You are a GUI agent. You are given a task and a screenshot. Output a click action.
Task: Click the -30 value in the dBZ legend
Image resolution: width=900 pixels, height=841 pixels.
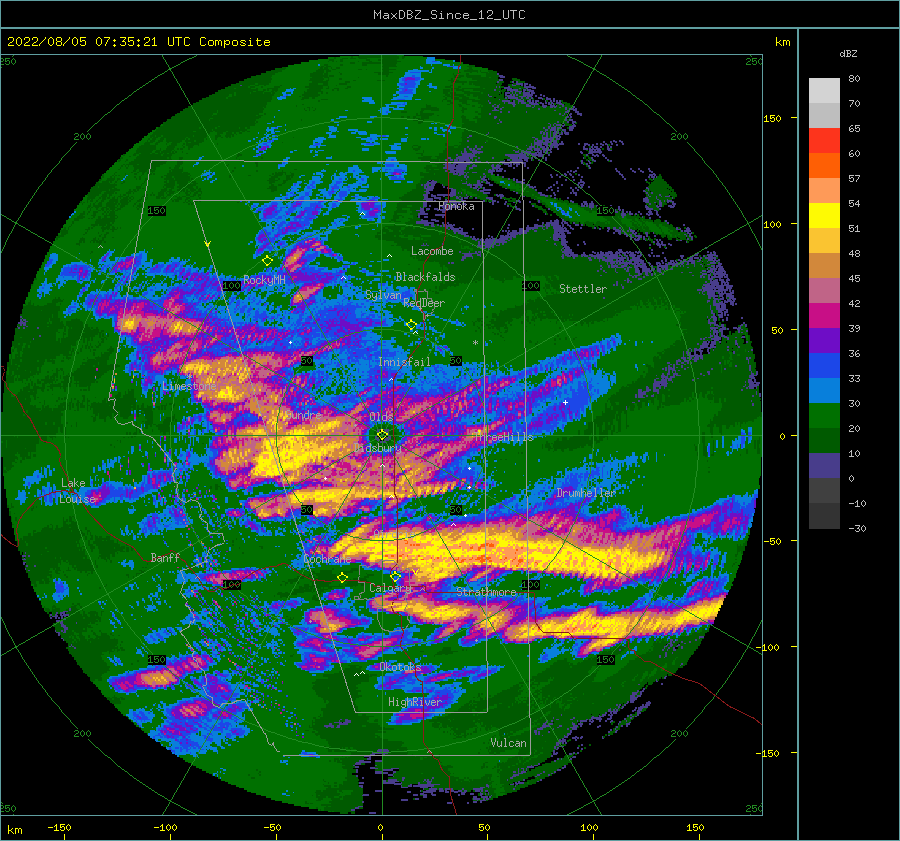(x=857, y=528)
